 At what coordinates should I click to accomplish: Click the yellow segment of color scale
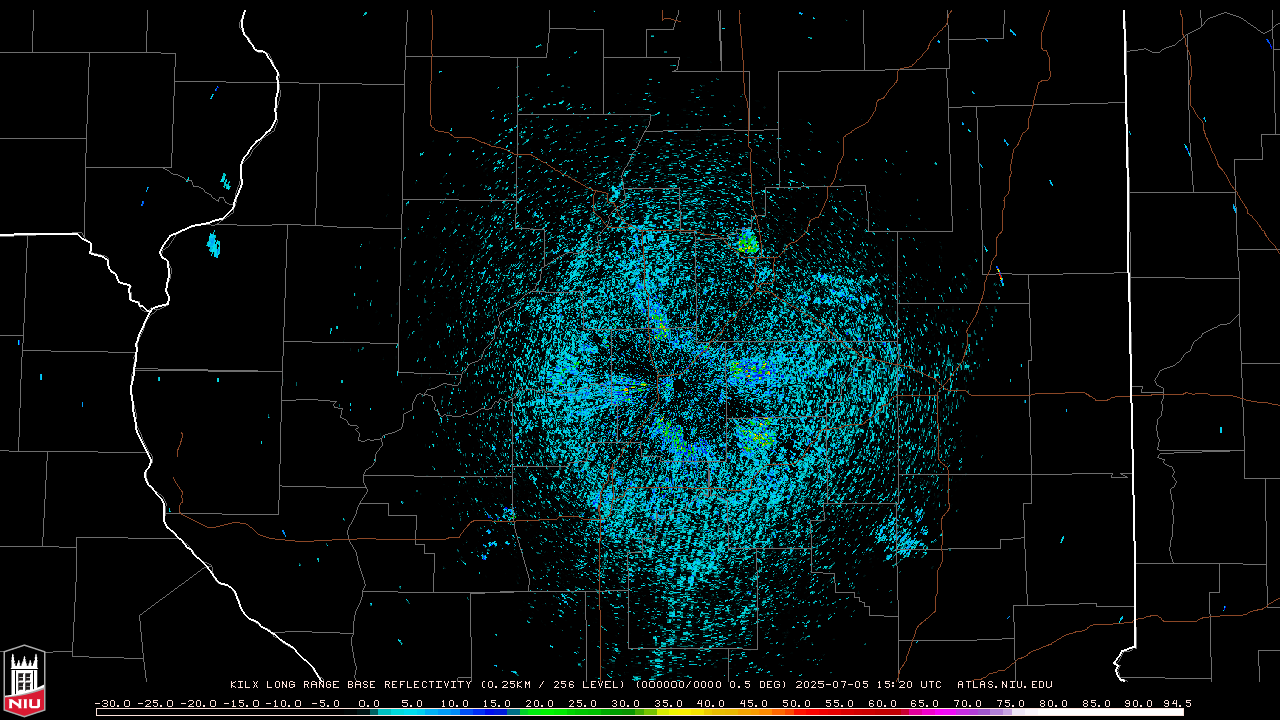click(680, 712)
